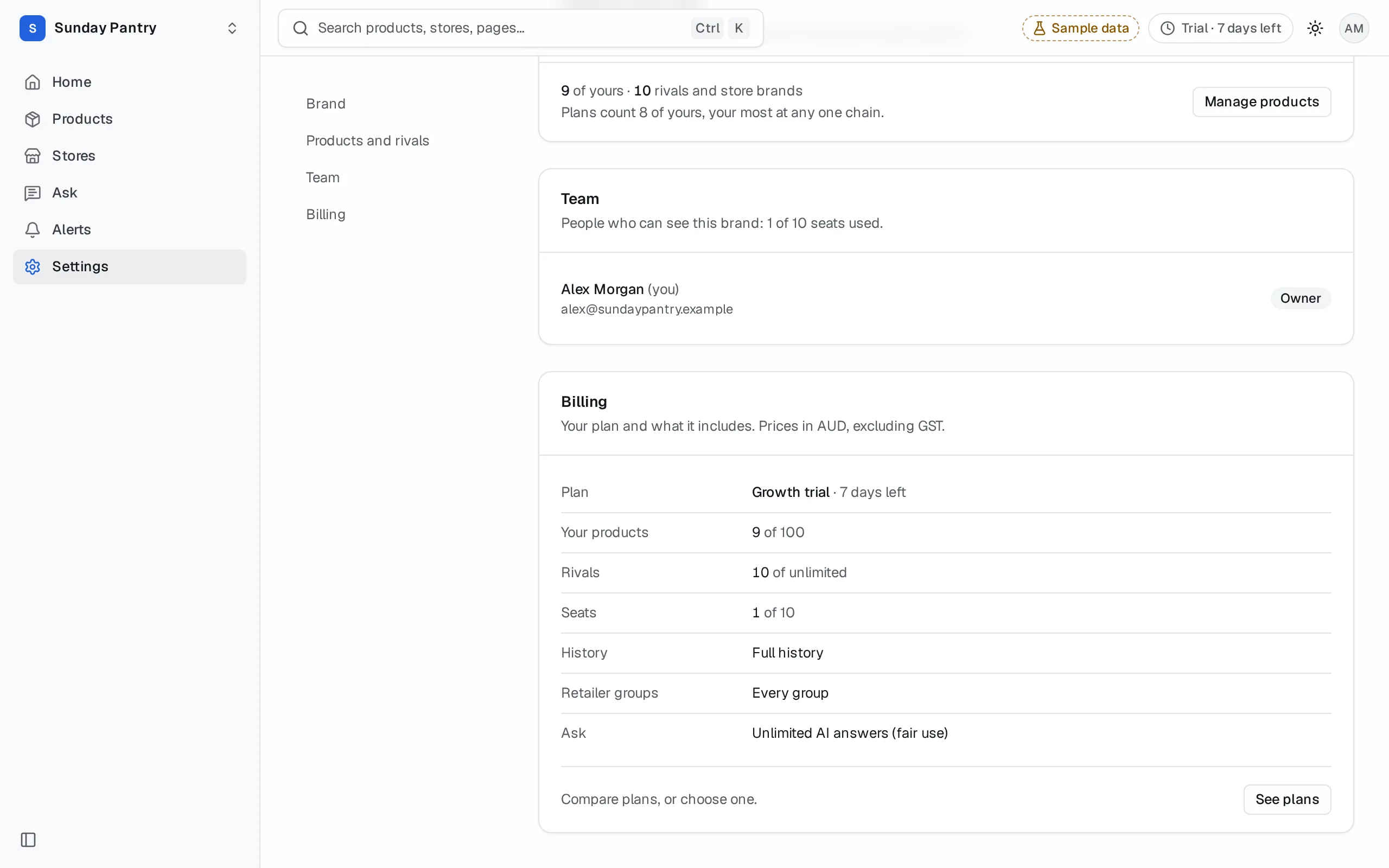Click the Trial 7 days left pill

pos(1220,28)
